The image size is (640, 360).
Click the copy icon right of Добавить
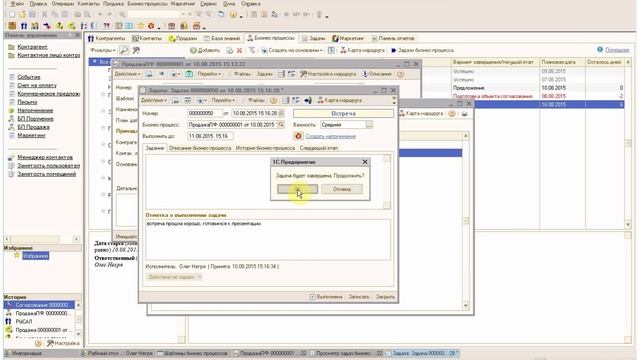[x=230, y=51]
